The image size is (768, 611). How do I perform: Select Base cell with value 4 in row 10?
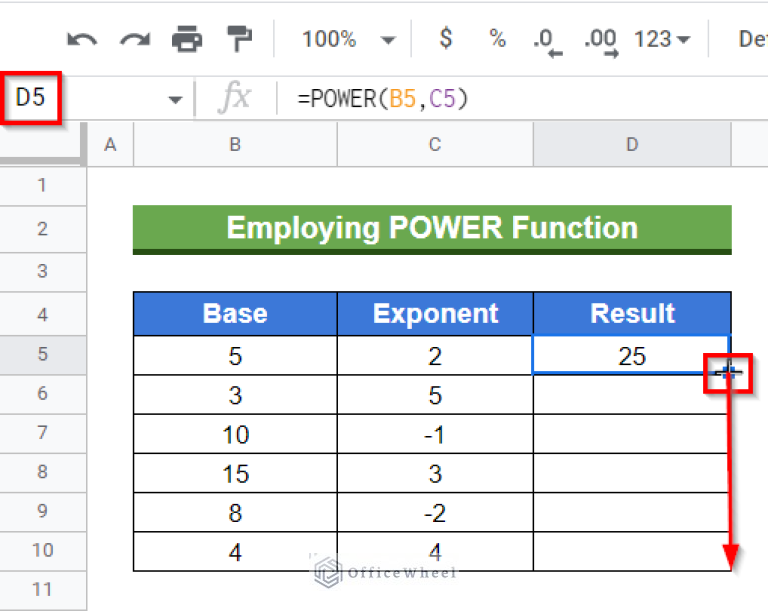click(x=235, y=551)
